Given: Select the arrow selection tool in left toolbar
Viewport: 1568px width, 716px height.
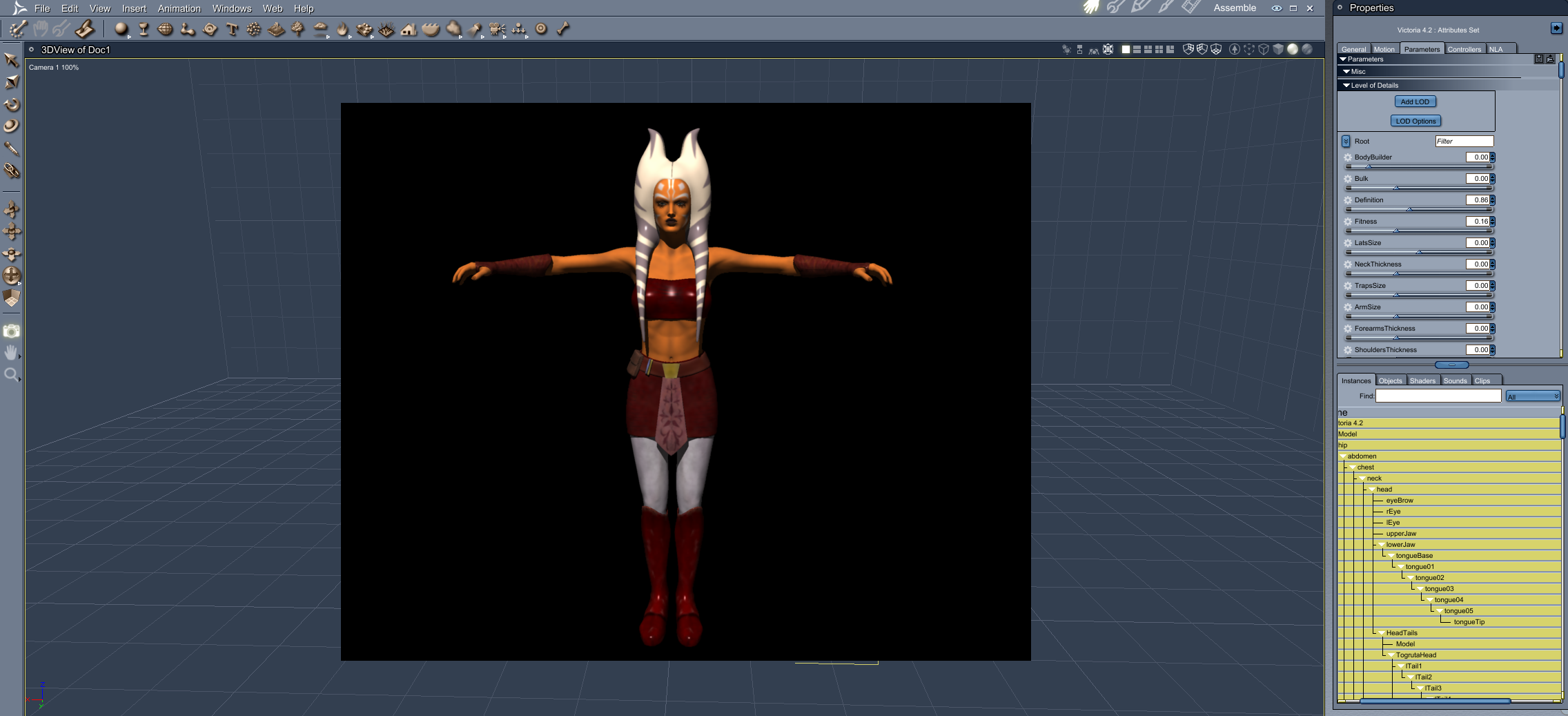Looking at the screenshot, I should click(11, 60).
